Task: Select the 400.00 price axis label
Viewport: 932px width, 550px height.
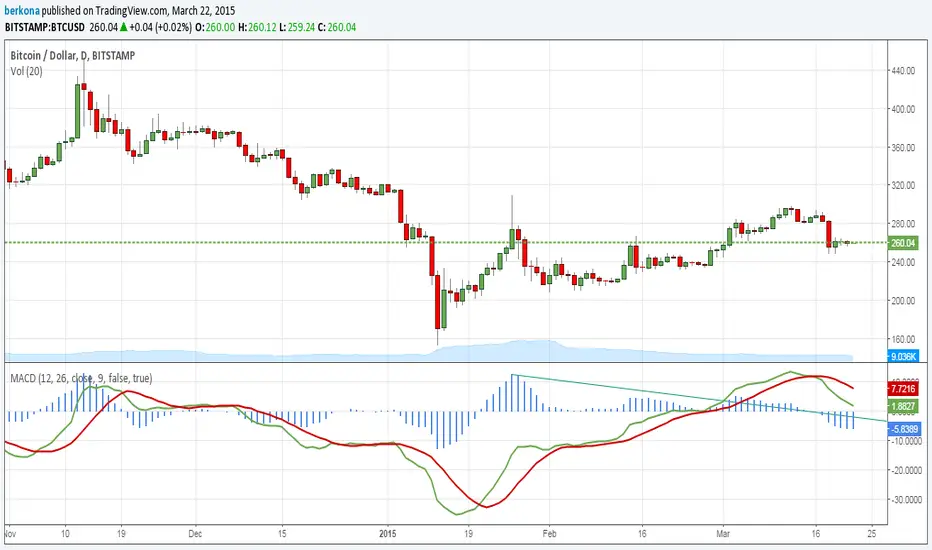Action: click(903, 109)
